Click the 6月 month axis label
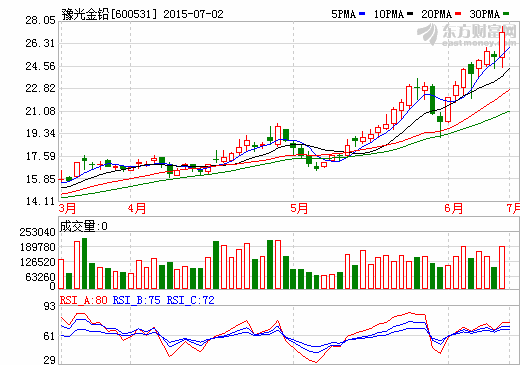The width and height of the screenshot is (520, 365). pos(454,208)
